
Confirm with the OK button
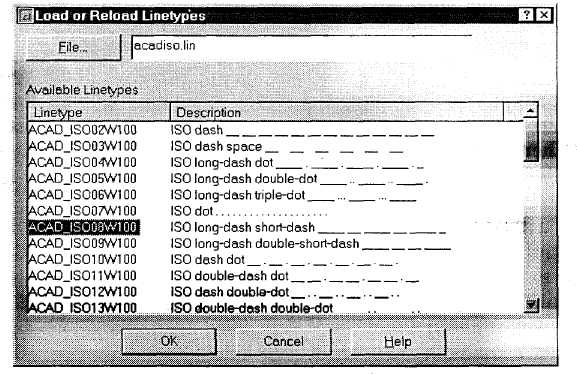click(169, 341)
